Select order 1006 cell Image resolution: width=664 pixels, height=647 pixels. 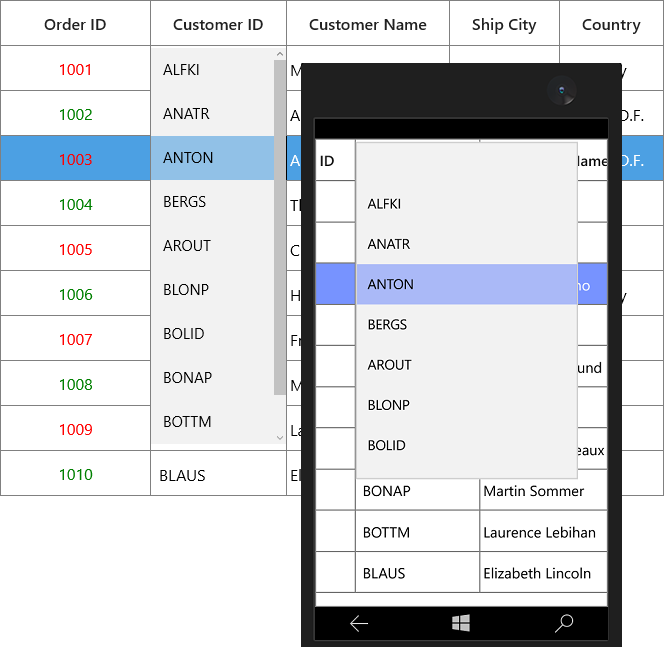[x=75, y=293]
